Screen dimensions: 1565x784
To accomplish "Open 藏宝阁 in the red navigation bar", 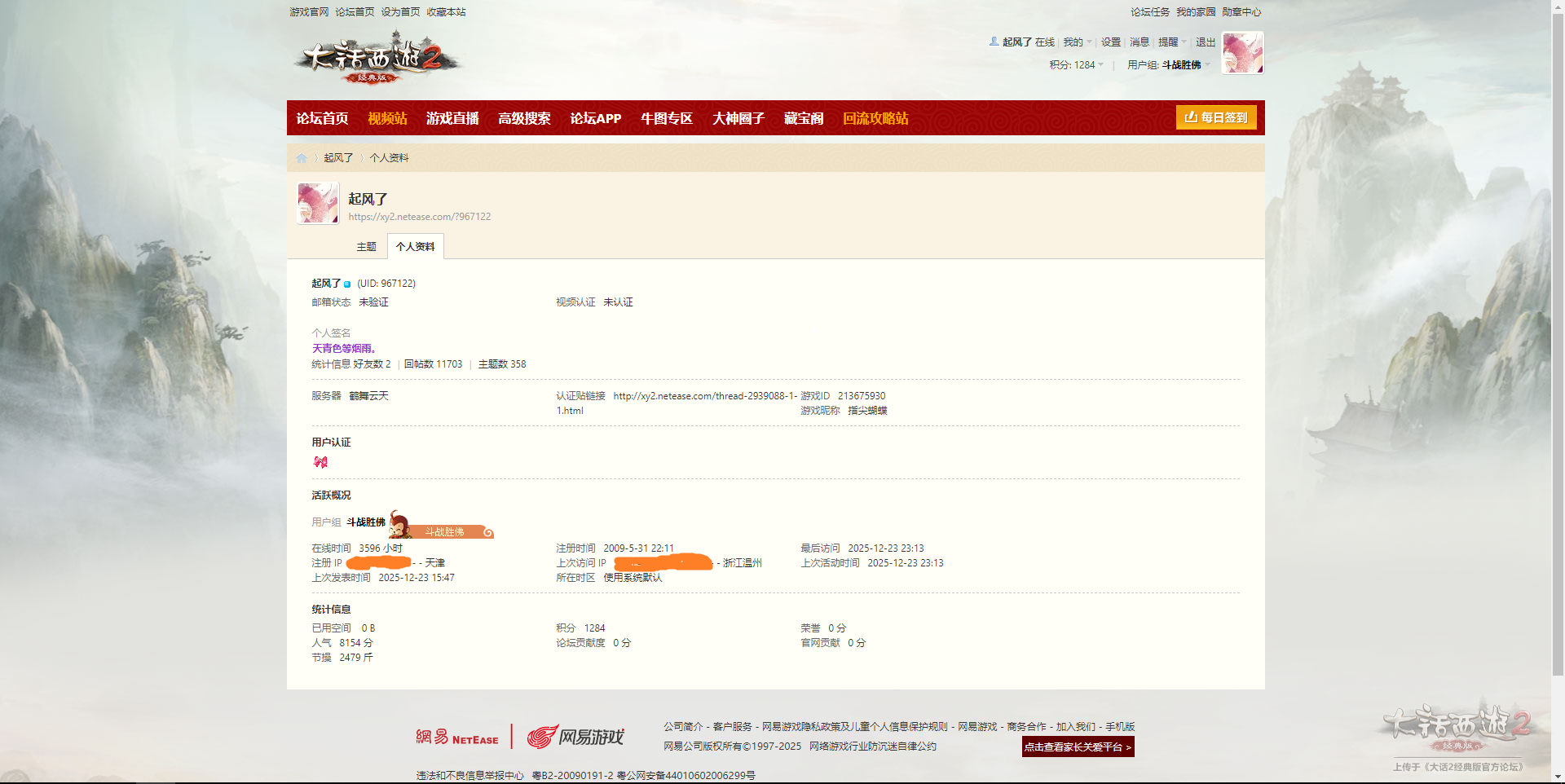I will [x=803, y=119].
